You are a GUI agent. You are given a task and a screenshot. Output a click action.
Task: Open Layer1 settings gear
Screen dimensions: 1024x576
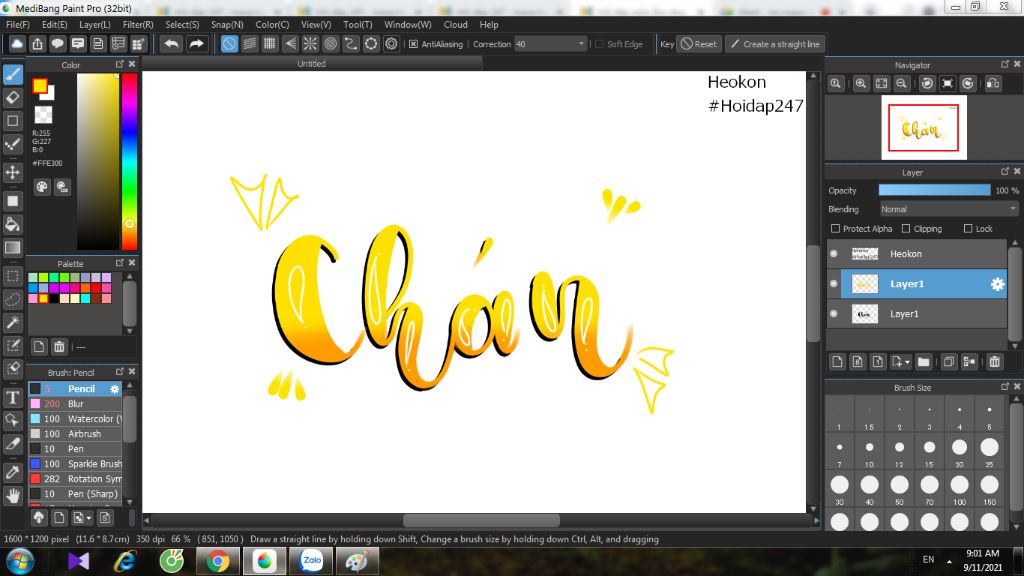pos(997,284)
